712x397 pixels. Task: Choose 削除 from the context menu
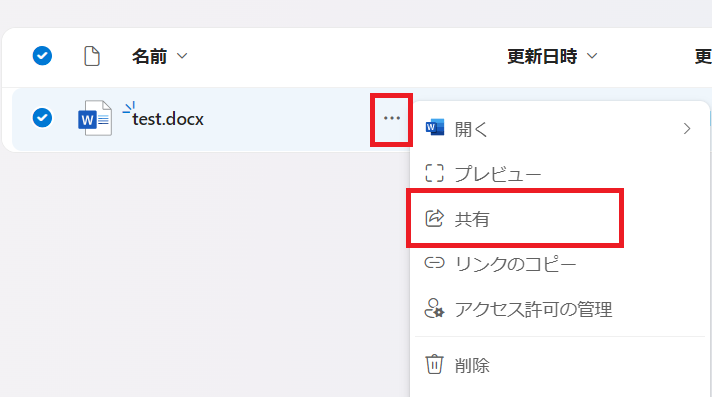[x=559, y=365]
